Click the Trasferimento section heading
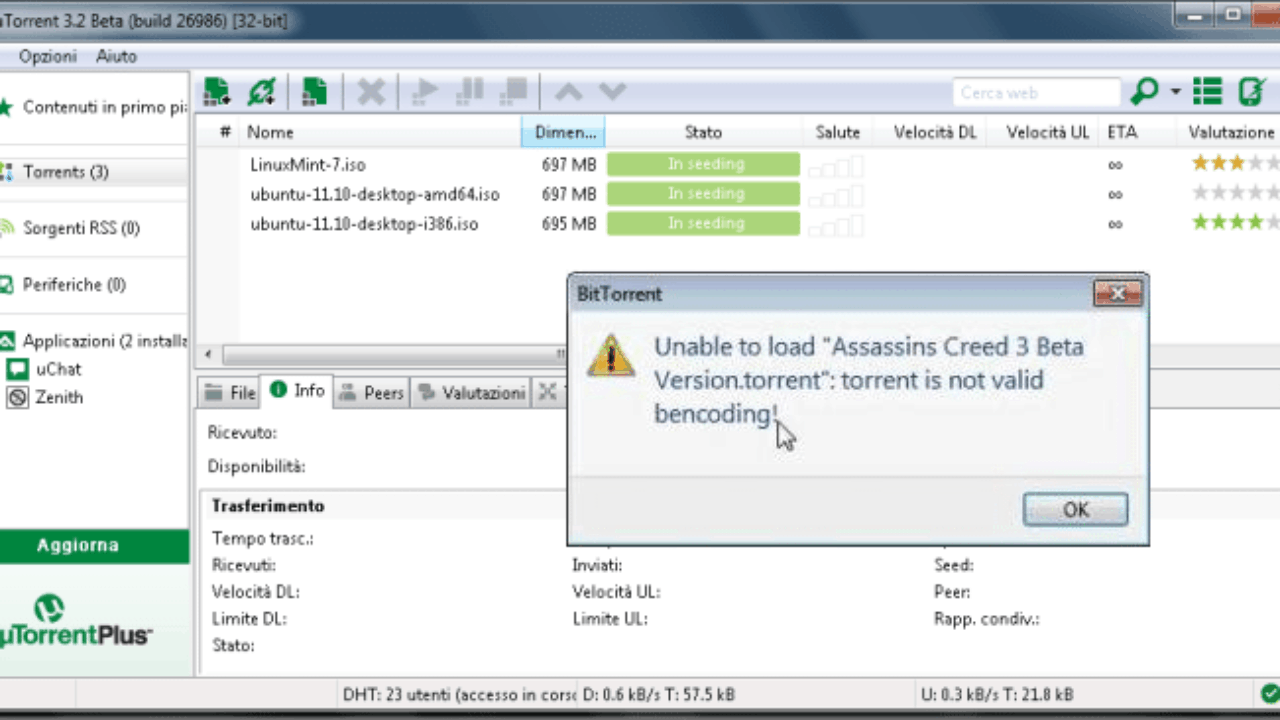The image size is (1280, 720). [x=268, y=506]
